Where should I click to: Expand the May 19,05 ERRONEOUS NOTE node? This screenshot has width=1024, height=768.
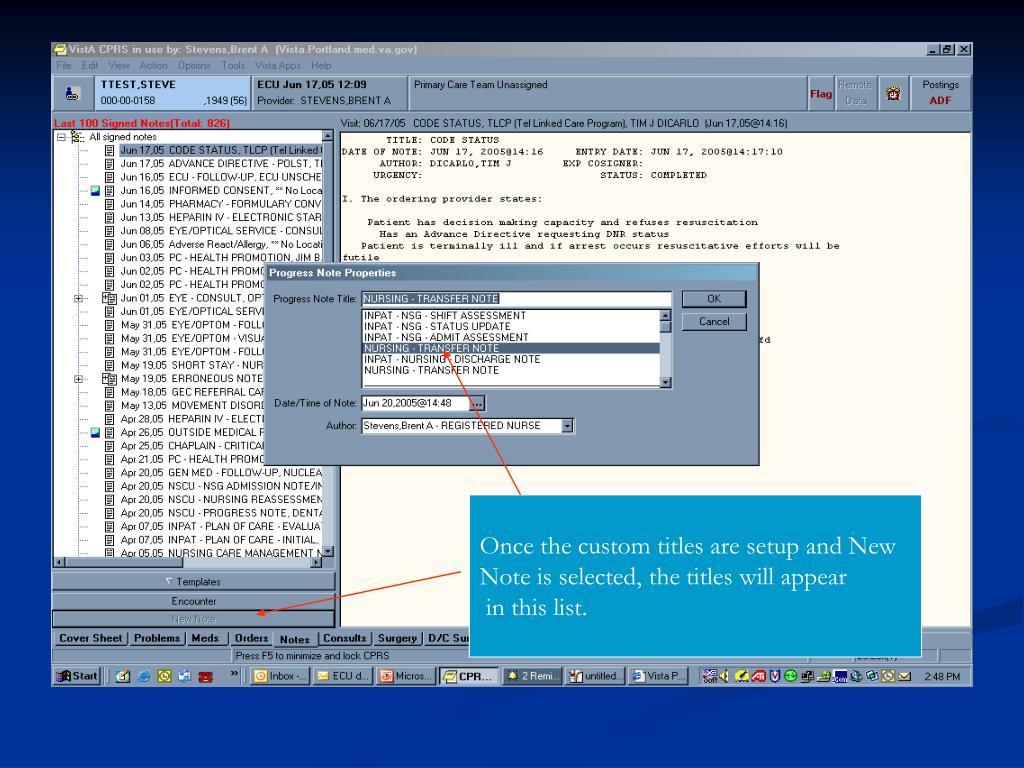78,379
